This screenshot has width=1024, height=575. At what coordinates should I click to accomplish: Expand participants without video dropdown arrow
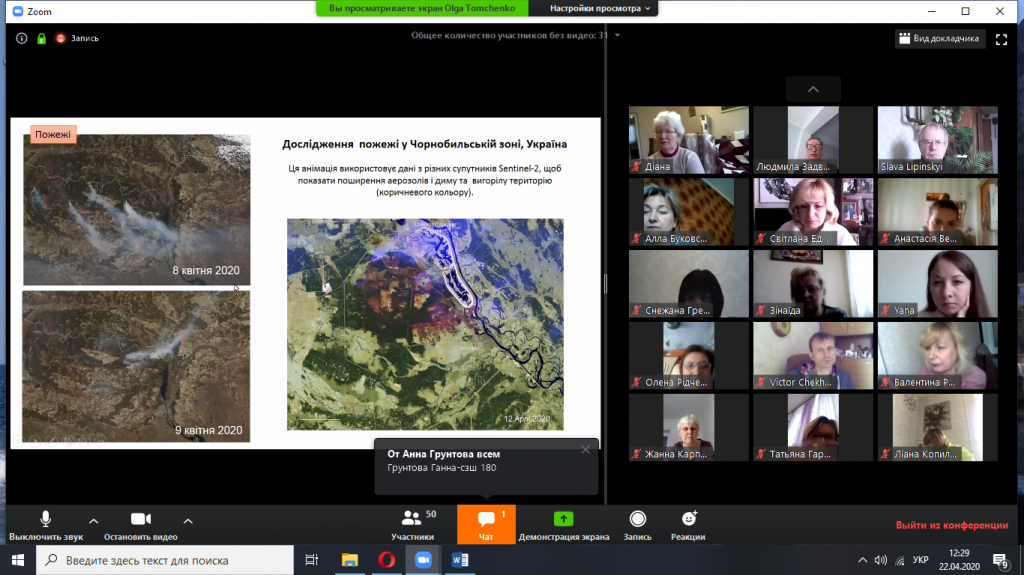(x=617, y=35)
